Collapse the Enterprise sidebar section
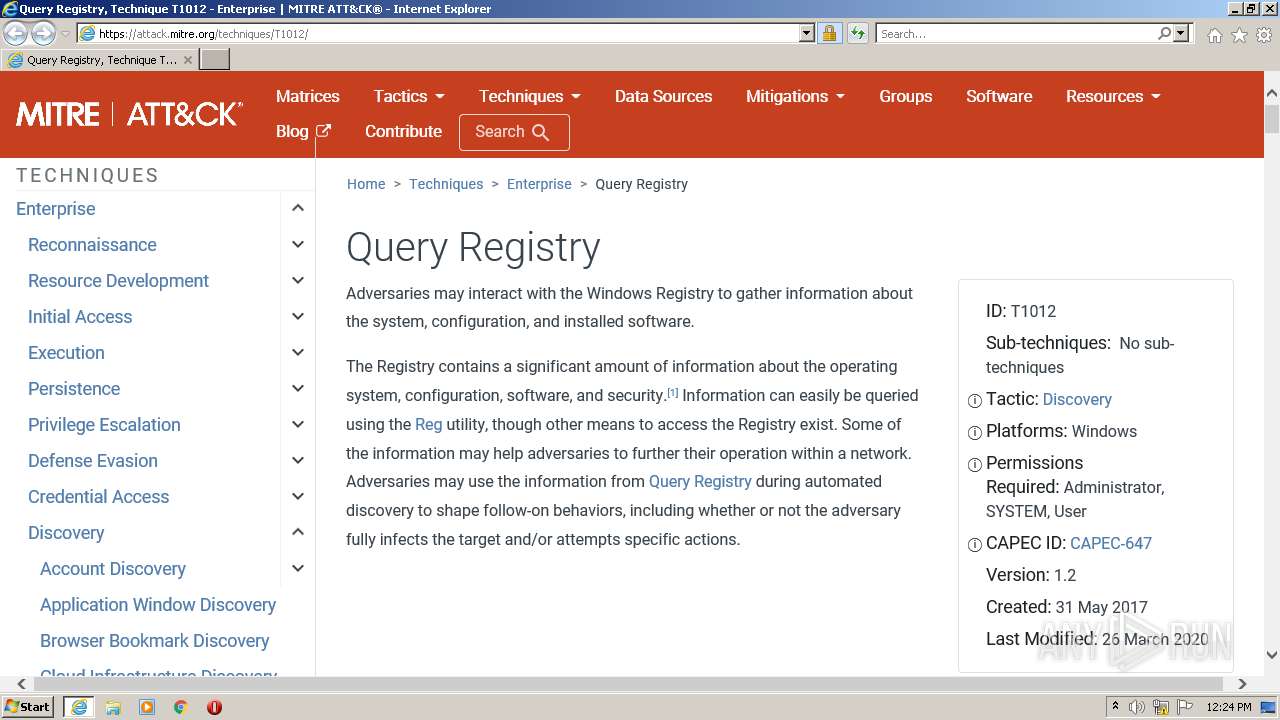Screen dimensions: 1280x720 click(297, 208)
